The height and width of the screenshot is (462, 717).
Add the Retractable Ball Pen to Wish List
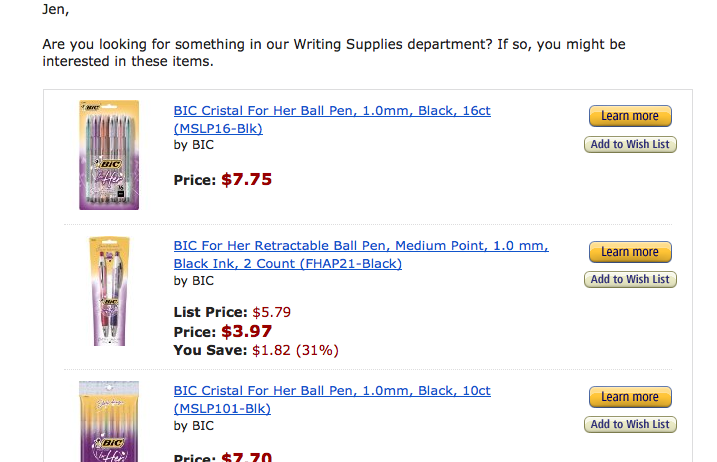629,279
